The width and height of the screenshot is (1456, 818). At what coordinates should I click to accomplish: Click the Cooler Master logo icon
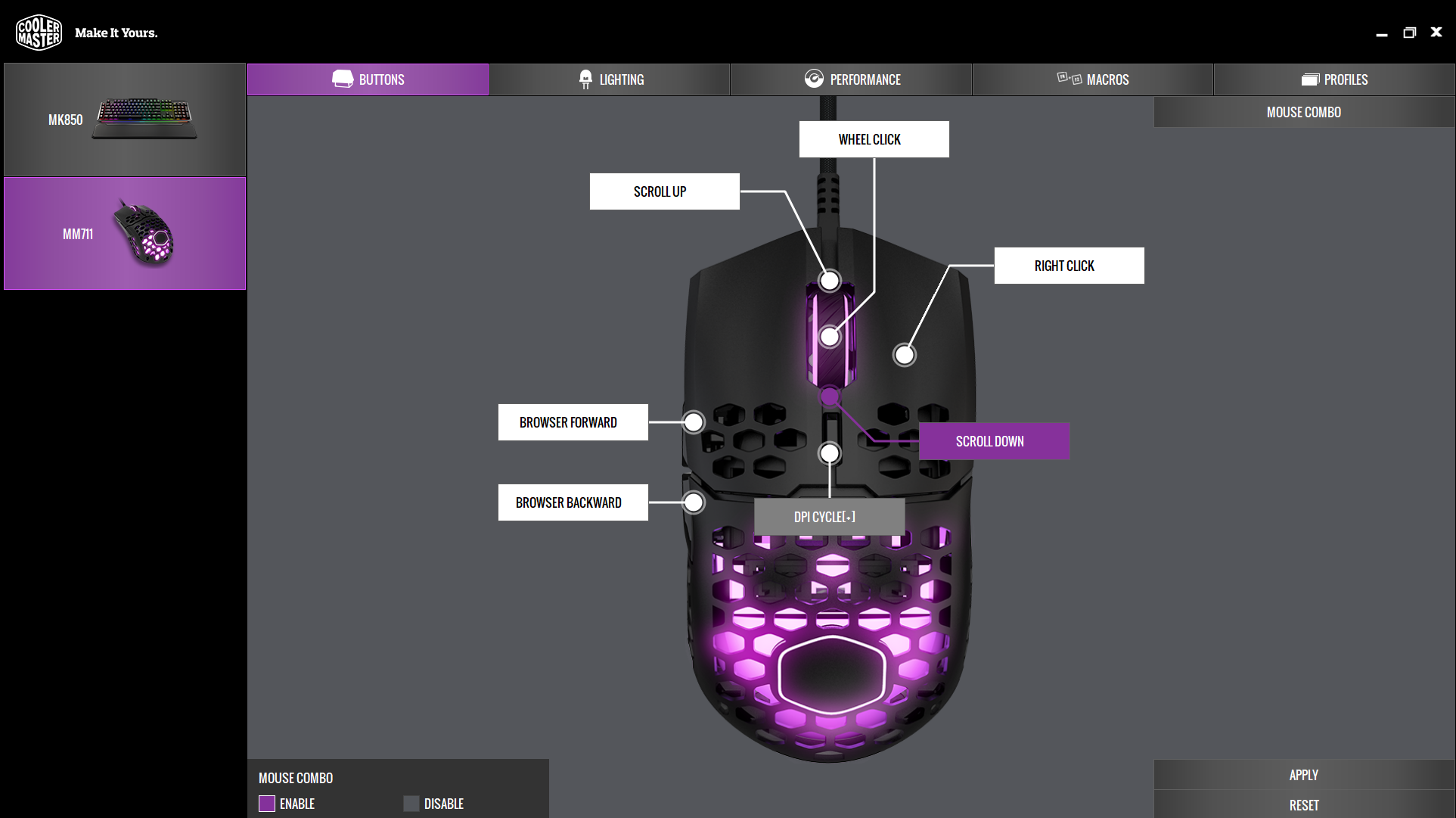click(39, 33)
